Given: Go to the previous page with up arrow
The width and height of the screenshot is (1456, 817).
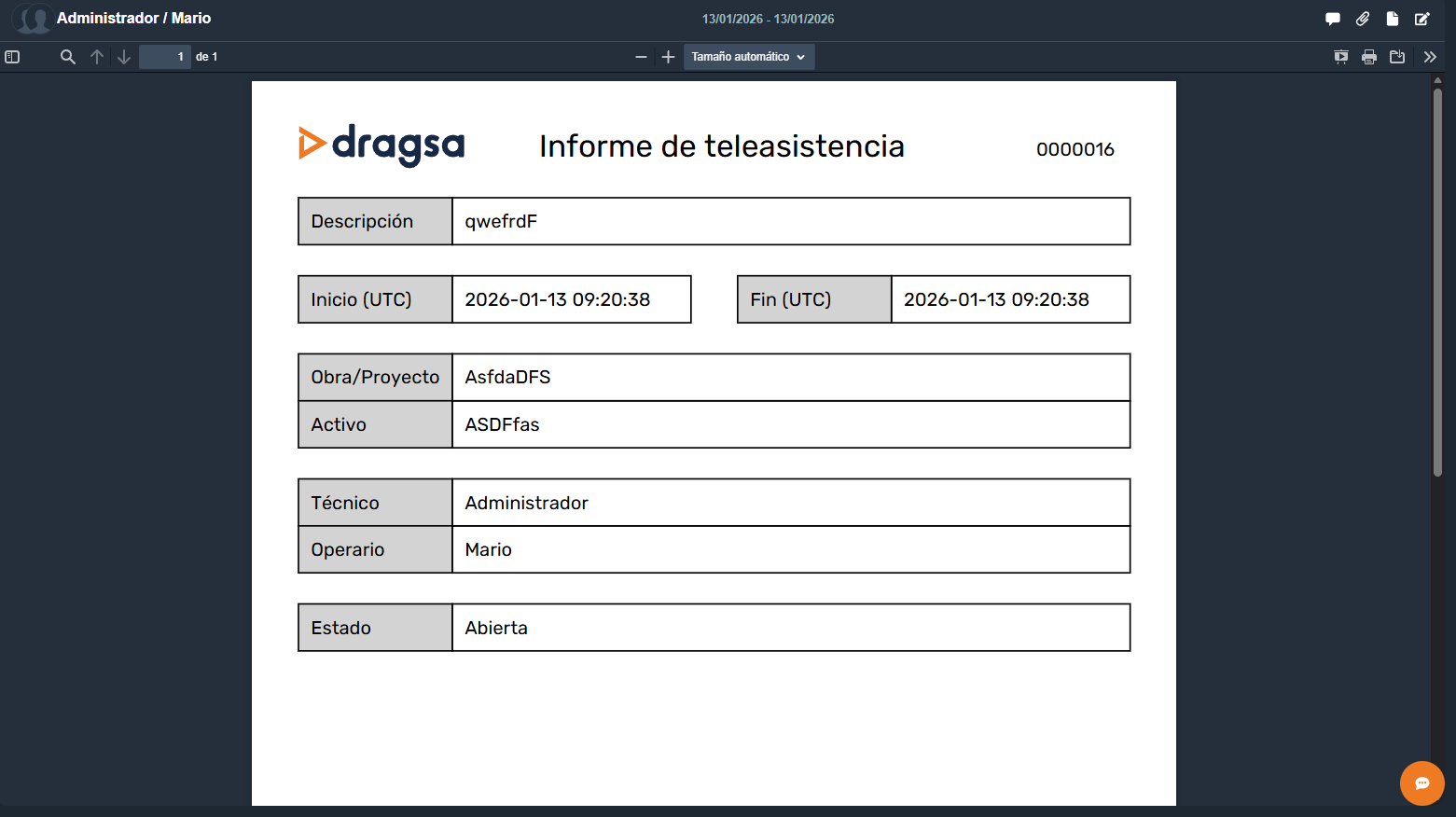Looking at the screenshot, I should (97, 57).
